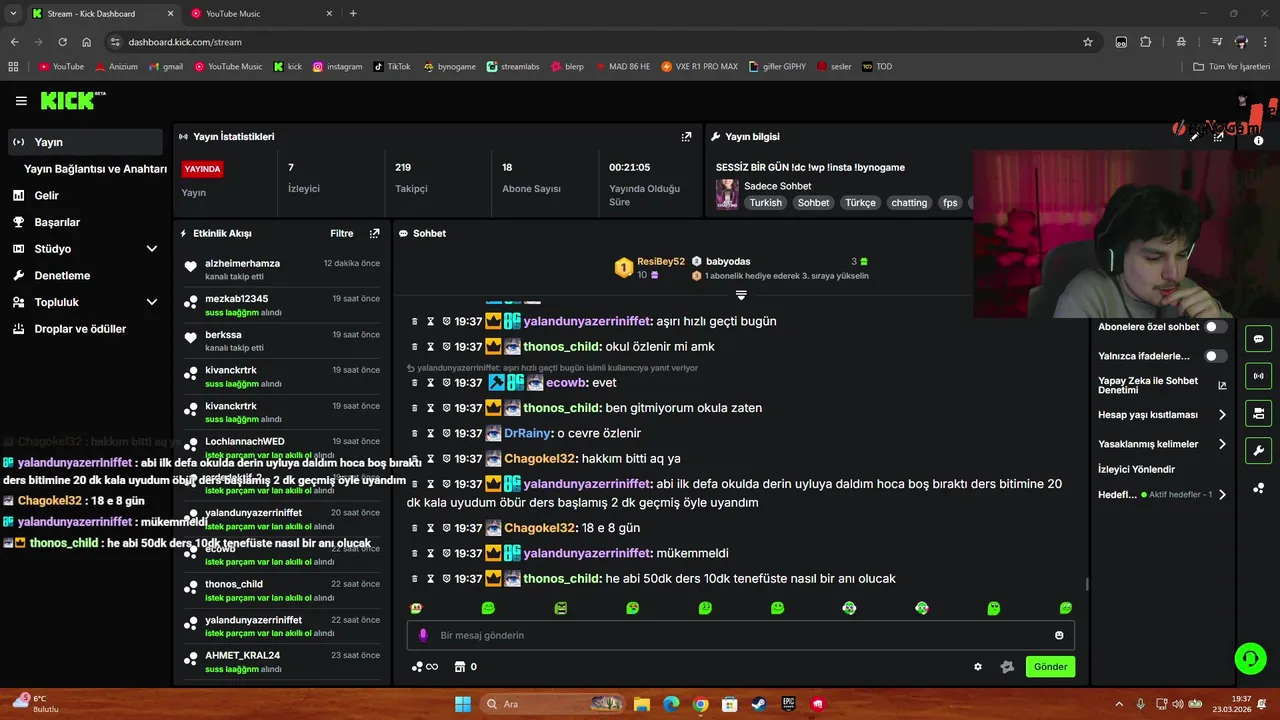Open Epic Games Launcher from the taskbar
The height and width of the screenshot is (720, 1280).
[788, 704]
